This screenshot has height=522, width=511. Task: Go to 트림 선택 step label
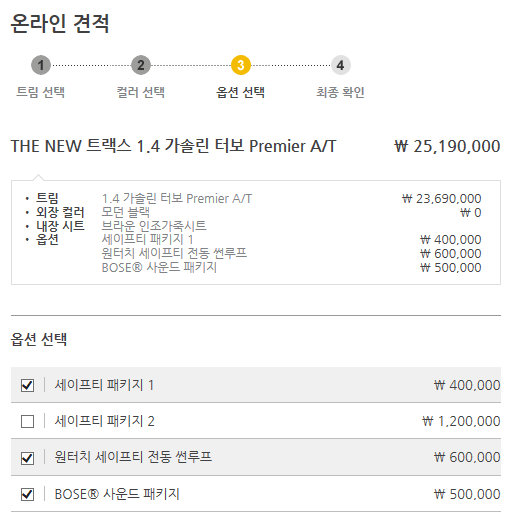41,92
